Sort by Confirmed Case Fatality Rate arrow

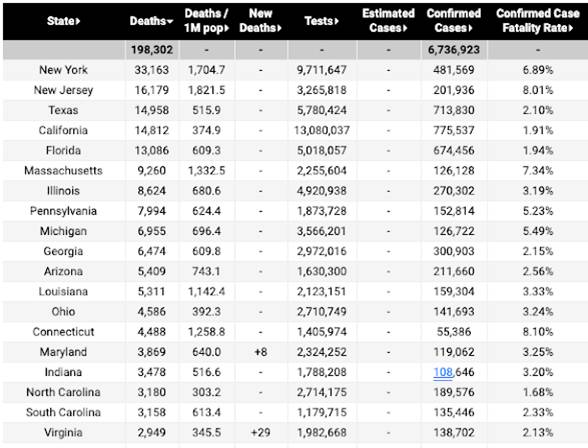pos(571,28)
